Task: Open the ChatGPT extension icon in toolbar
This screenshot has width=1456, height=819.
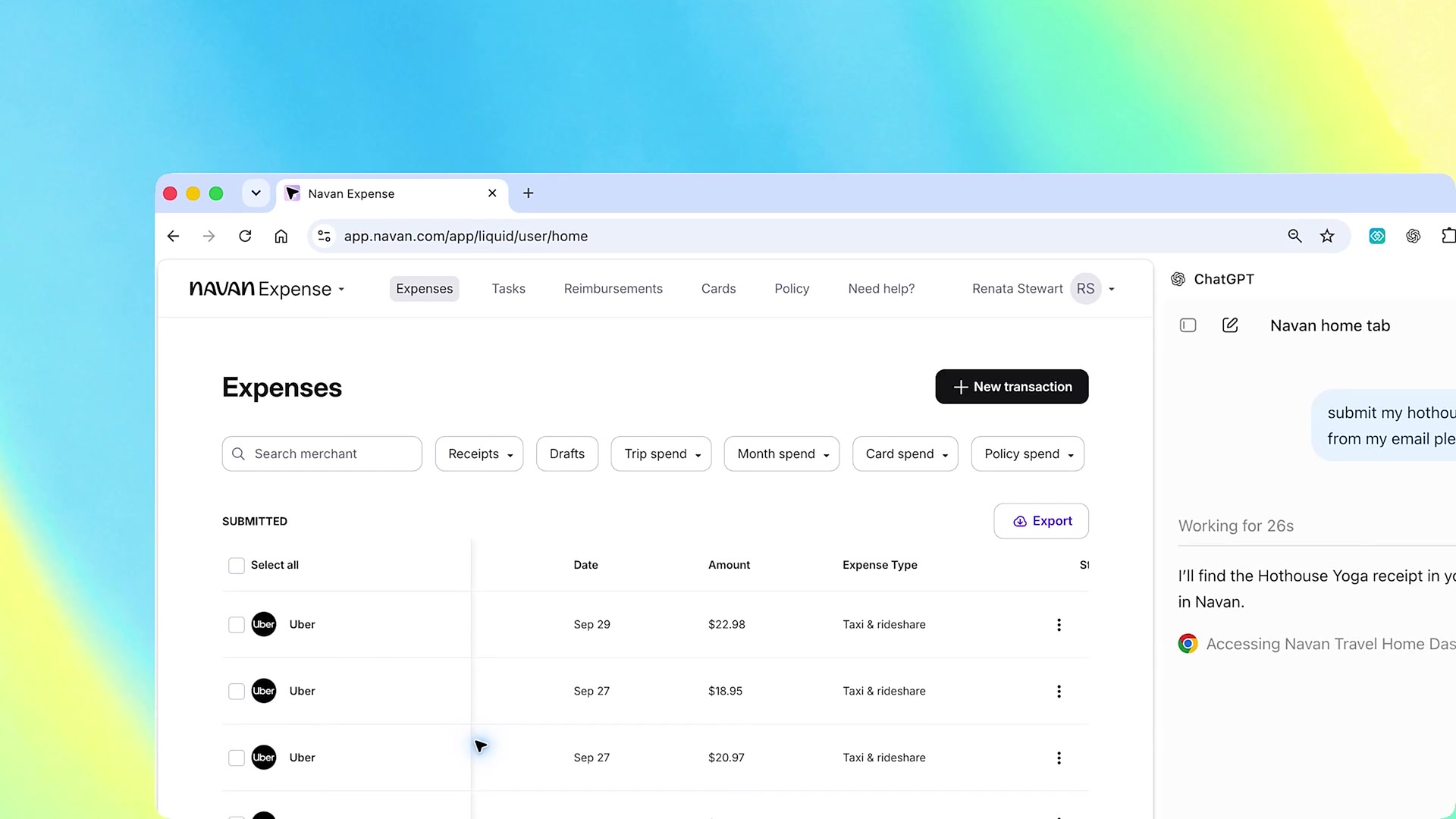Action: coord(1413,237)
